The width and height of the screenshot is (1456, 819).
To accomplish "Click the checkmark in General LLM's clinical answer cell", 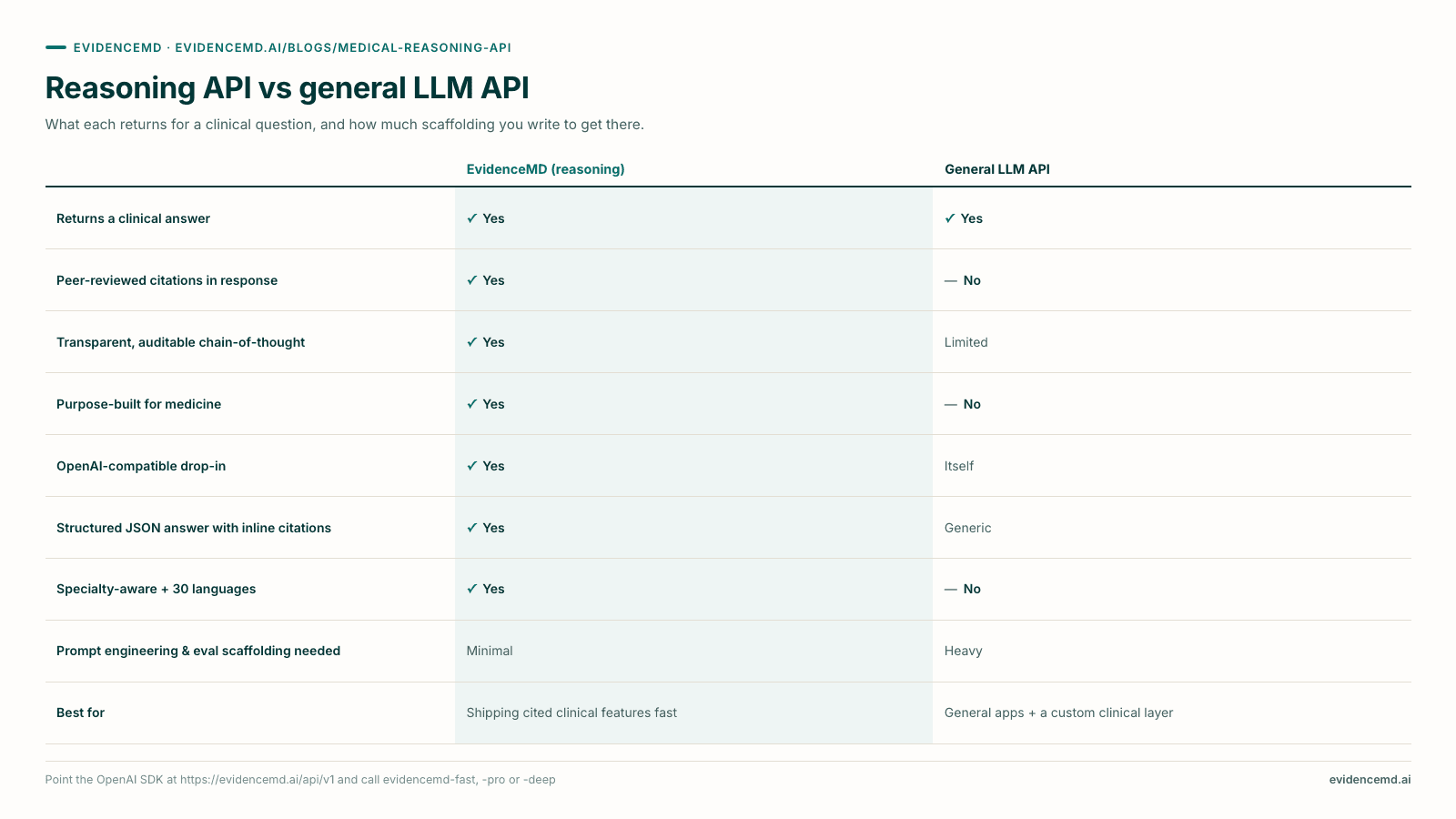I will pos(950,218).
